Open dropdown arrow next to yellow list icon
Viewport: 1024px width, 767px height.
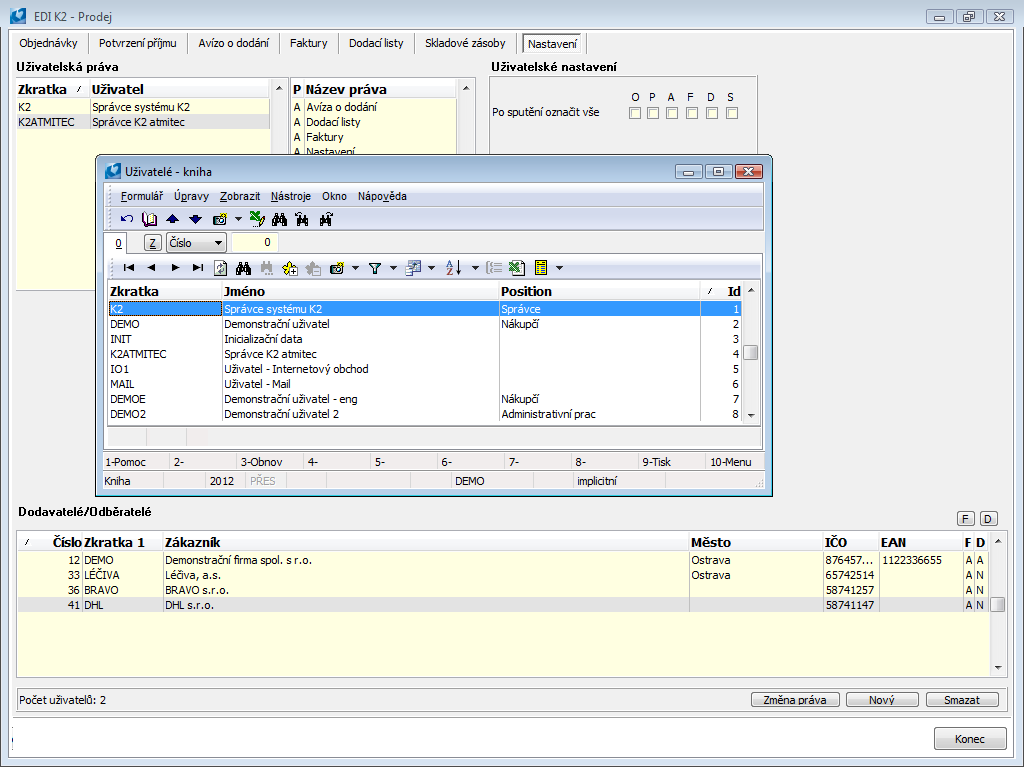coord(559,268)
